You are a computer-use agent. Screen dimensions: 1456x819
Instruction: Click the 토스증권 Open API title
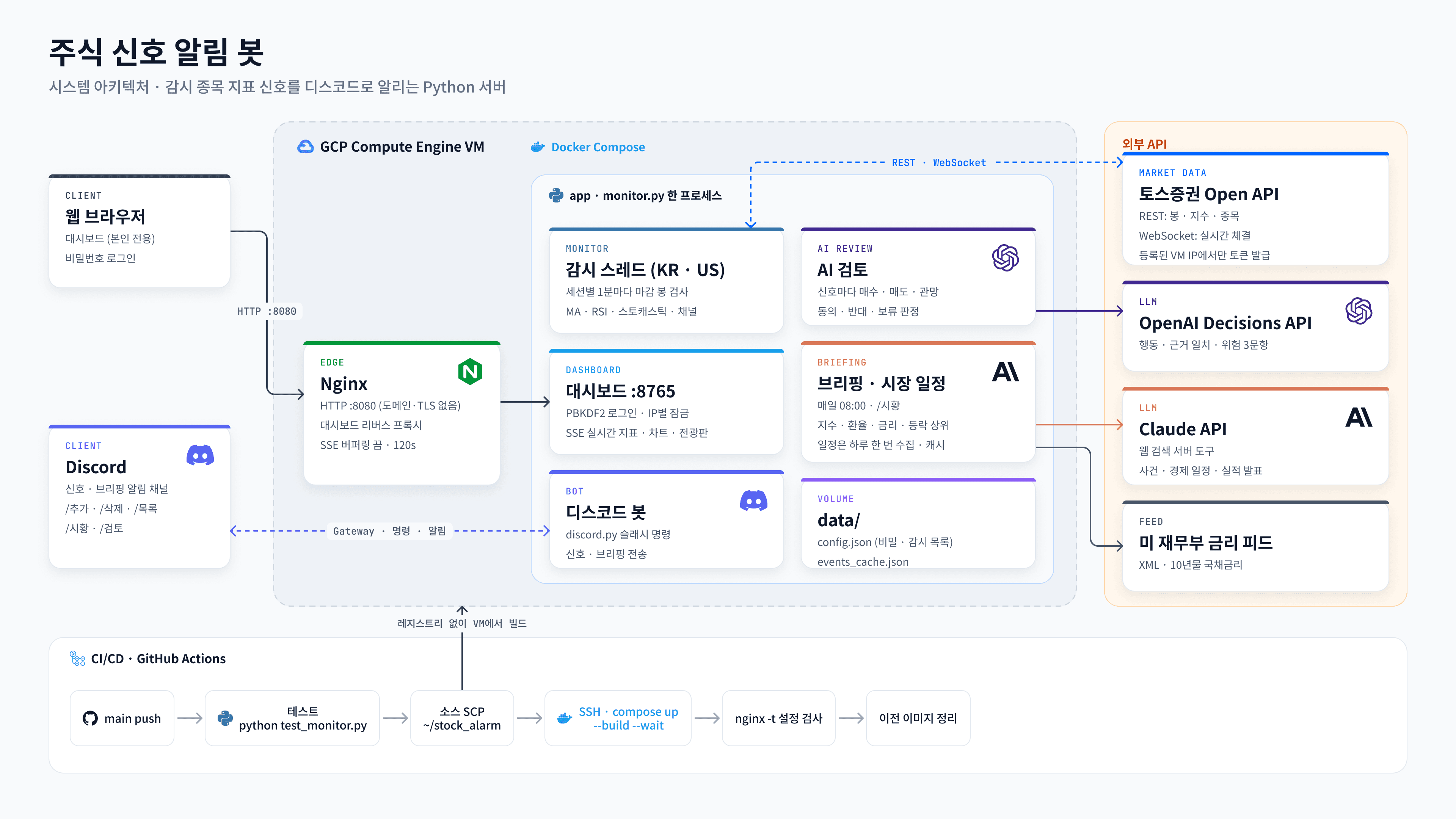point(1208,195)
